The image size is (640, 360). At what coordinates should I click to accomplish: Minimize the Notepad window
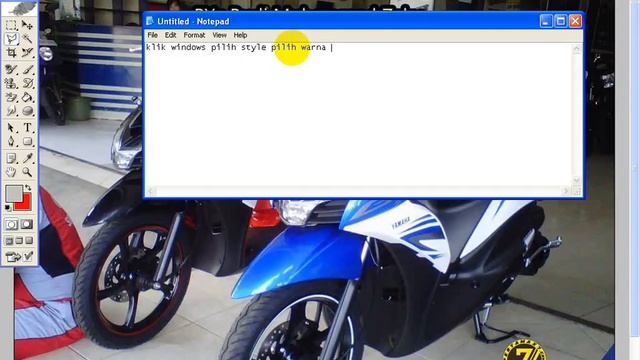tap(546, 21)
